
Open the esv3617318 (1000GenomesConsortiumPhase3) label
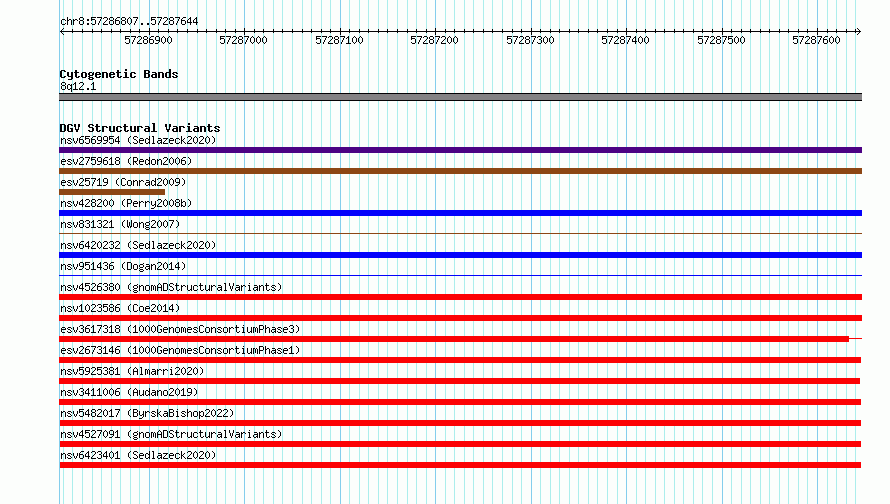(x=180, y=329)
